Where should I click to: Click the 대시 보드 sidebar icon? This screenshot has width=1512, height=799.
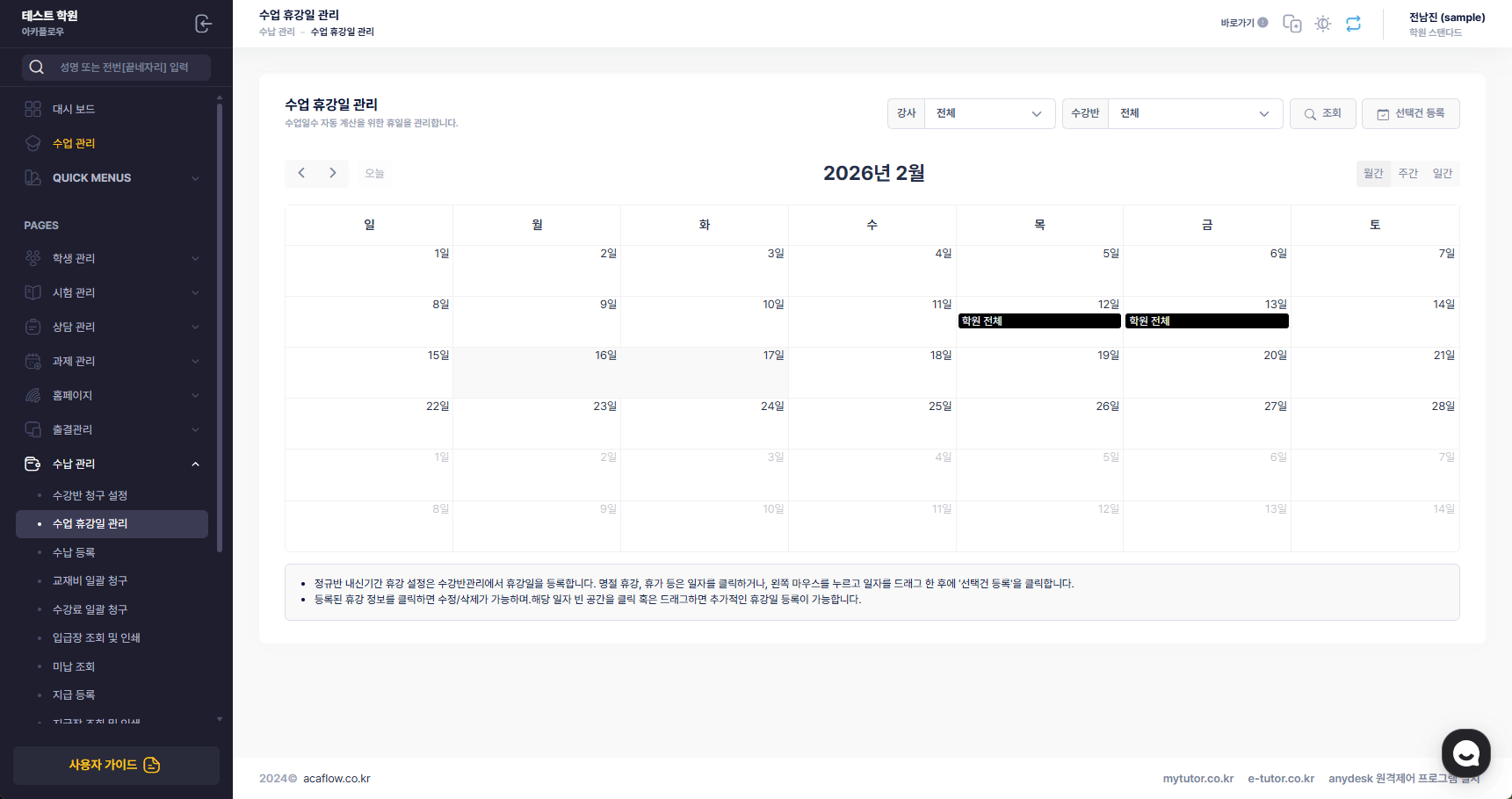coord(33,109)
